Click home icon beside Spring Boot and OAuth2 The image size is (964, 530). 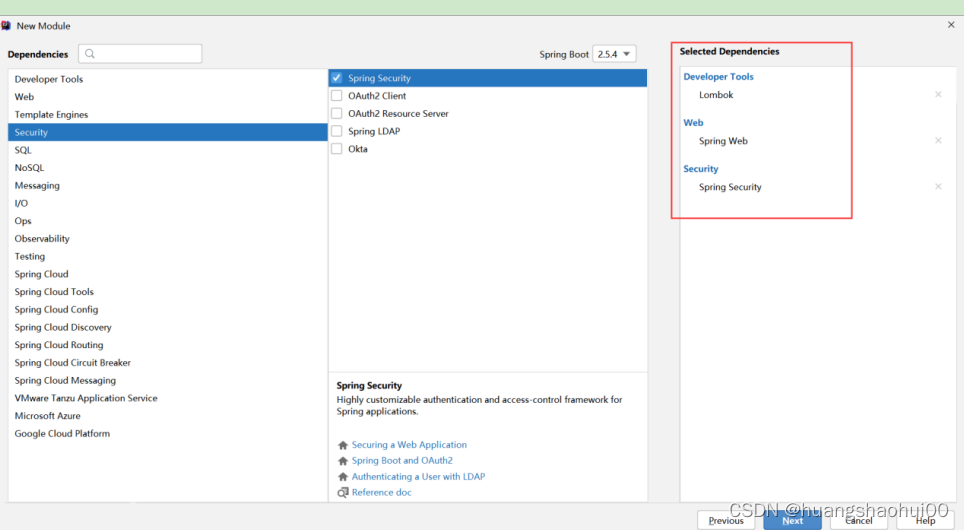tap(343, 461)
